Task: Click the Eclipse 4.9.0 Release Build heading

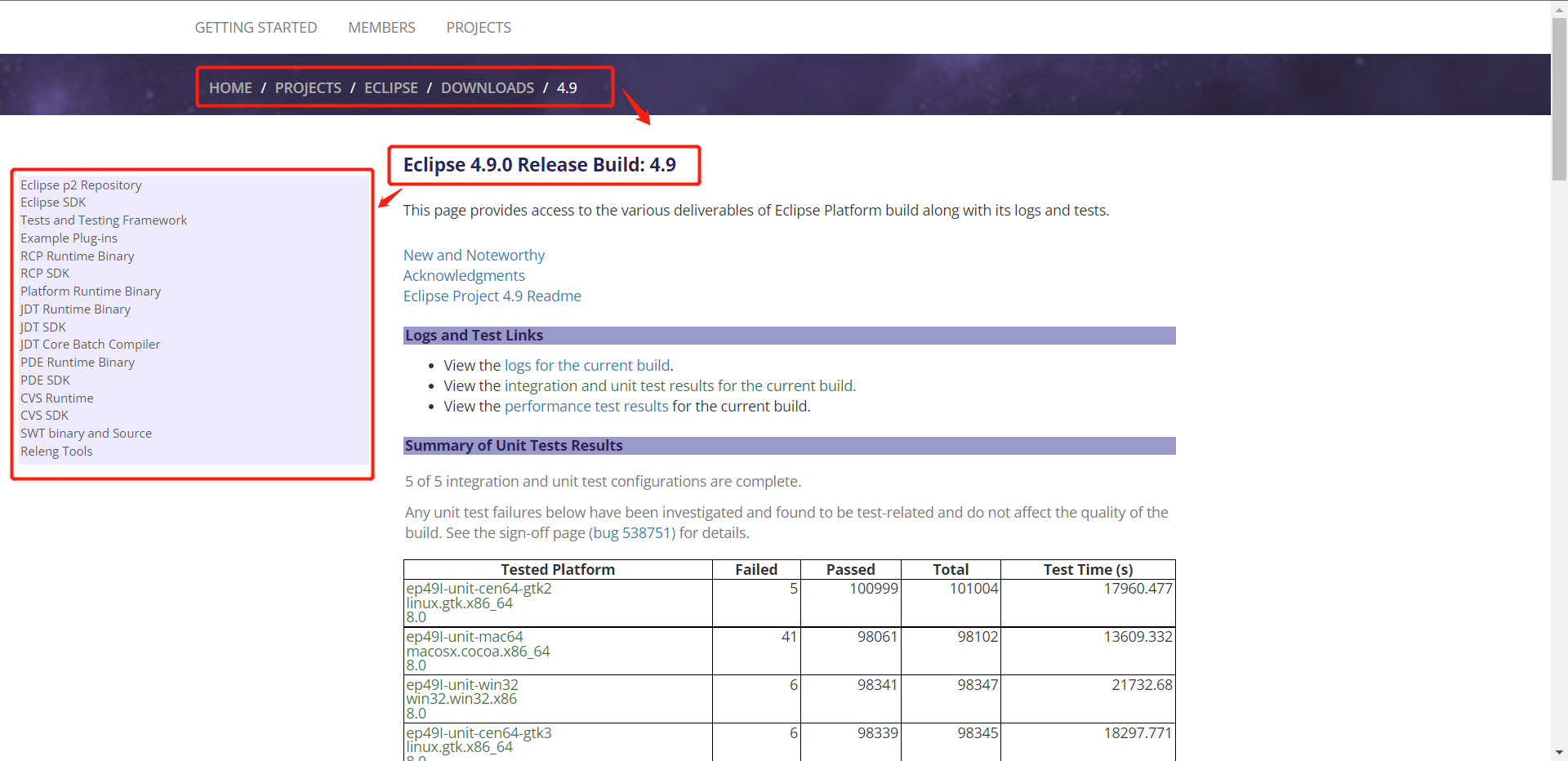Action: coord(540,165)
